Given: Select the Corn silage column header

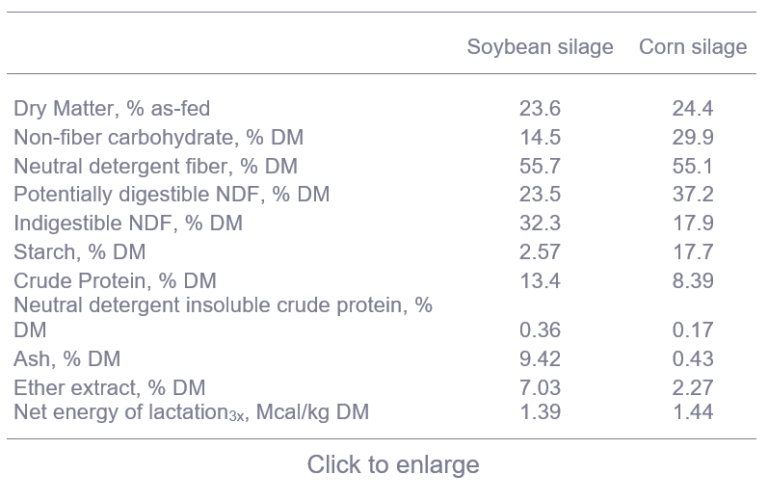Looking at the screenshot, I should (693, 47).
